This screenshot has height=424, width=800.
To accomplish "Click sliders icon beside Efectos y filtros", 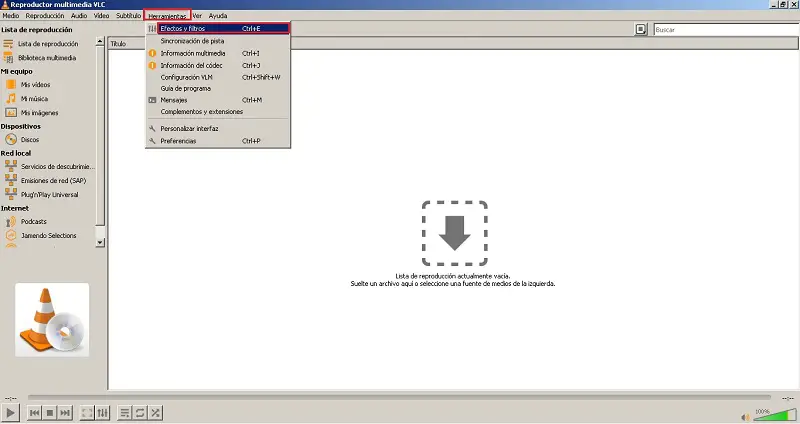I will (152, 29).
